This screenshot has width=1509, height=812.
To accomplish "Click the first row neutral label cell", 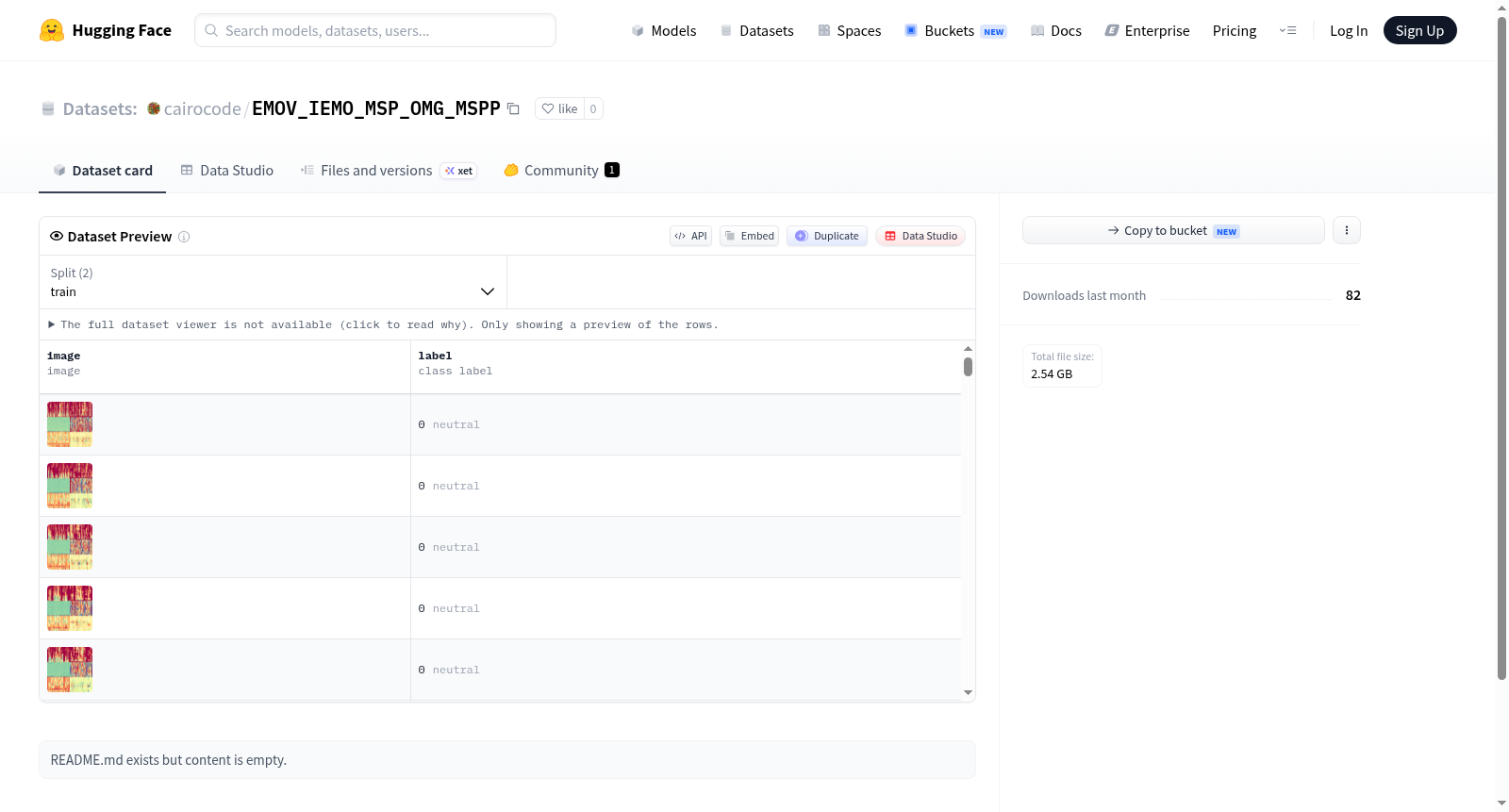I will point(686,424).
